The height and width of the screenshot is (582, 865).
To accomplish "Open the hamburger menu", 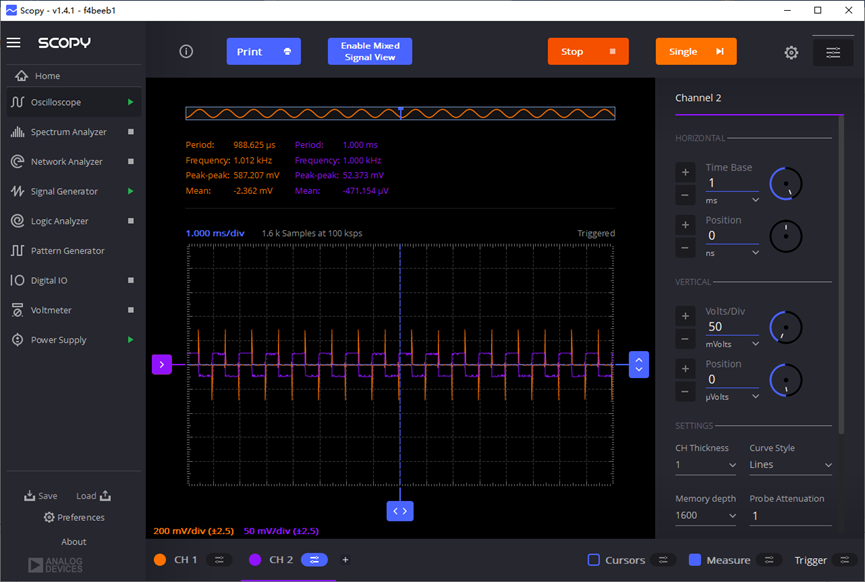I will coord(14,42).
